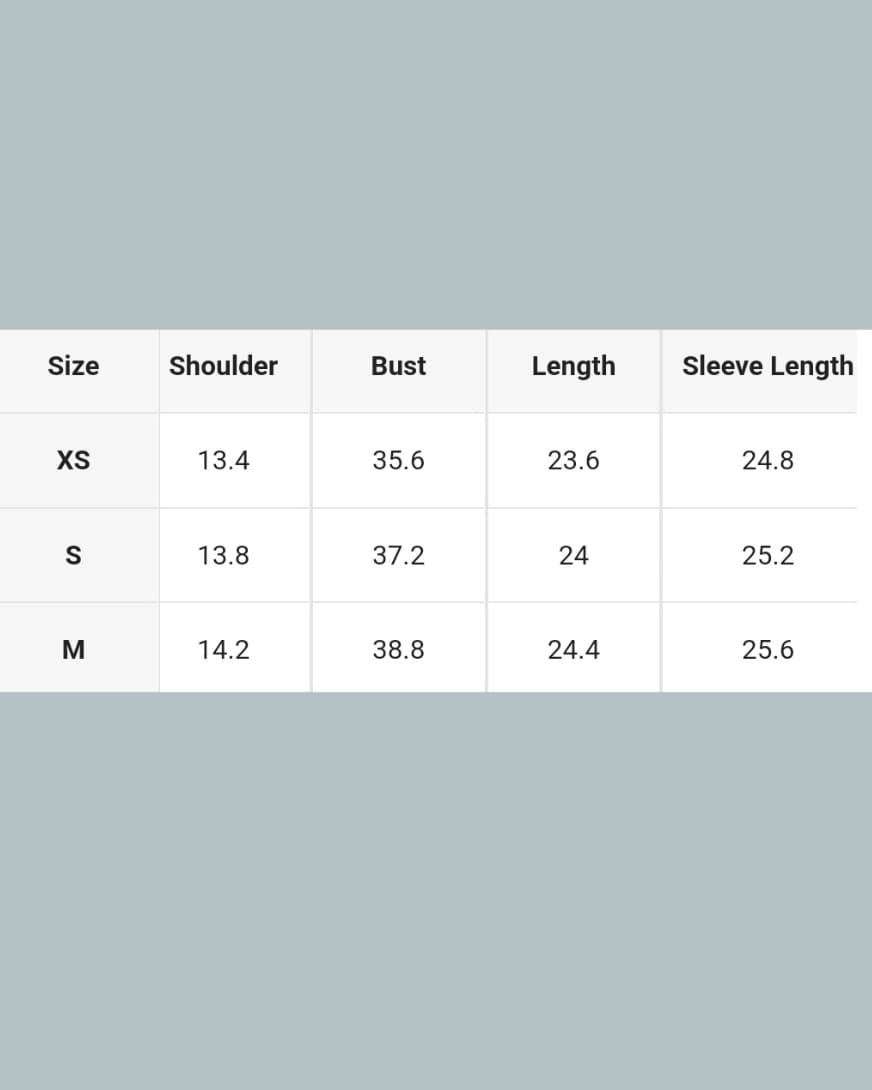Click the S size row label
Image resolution: width=872 pixels, height=1090 pixels.
click(73, 555)
